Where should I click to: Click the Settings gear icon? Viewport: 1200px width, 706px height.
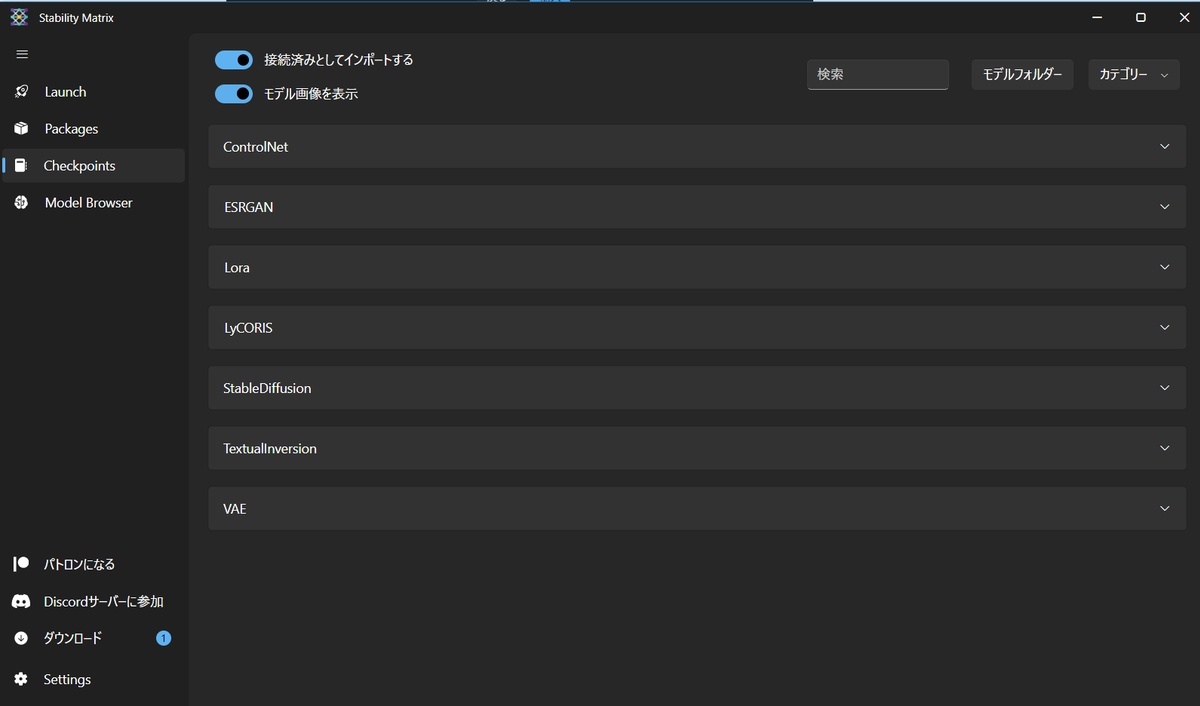pyautogui.click(x=21, y=679)
